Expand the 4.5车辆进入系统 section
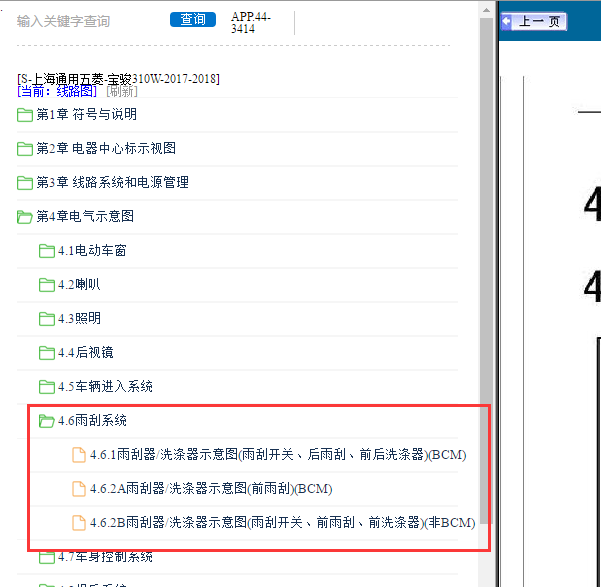Screen dimensions: 601x587 pyautogui.click(x=105, y=386)
